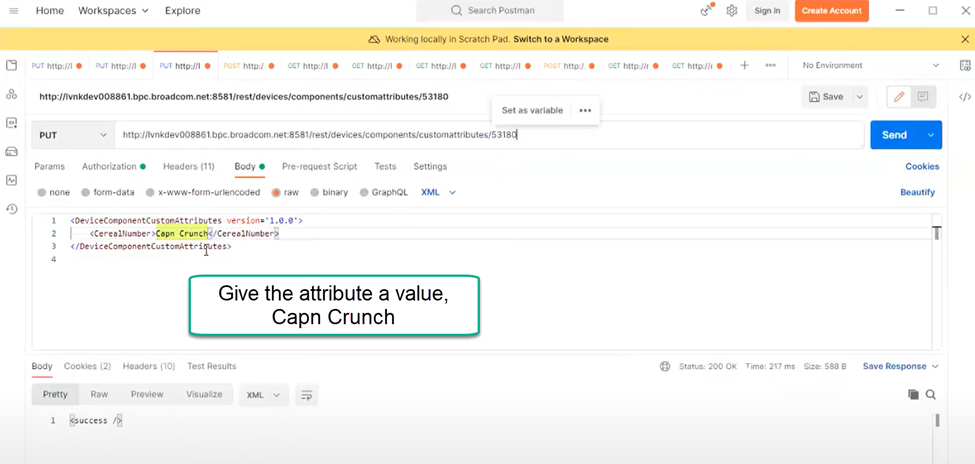Image resolution: width=975 pixels, height=464 pixels.
Task: Open the satellite capture requests icon
Action: [707, 10]
